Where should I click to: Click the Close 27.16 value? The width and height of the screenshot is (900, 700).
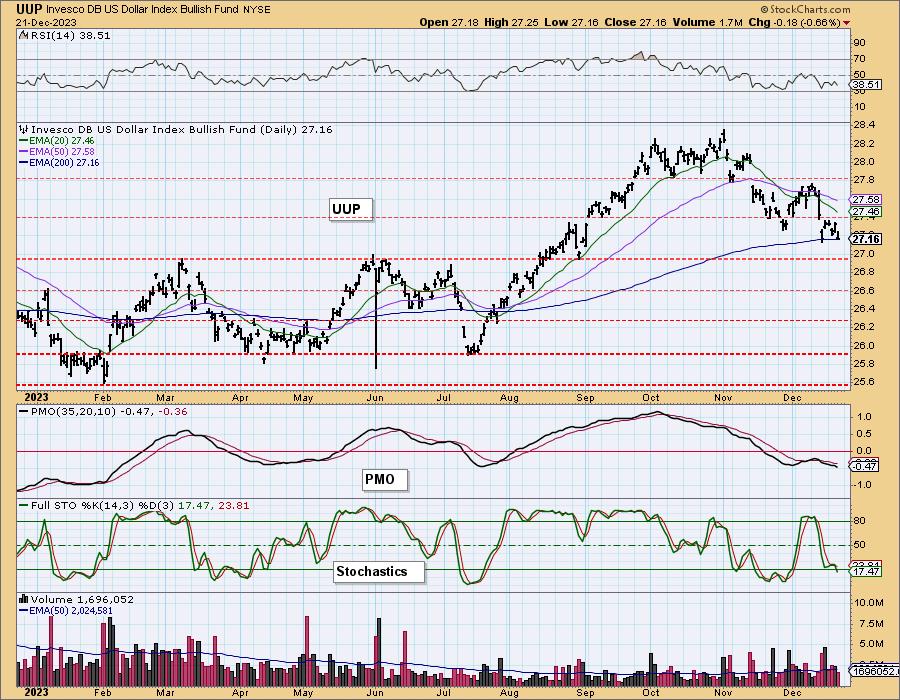(635, 22)
